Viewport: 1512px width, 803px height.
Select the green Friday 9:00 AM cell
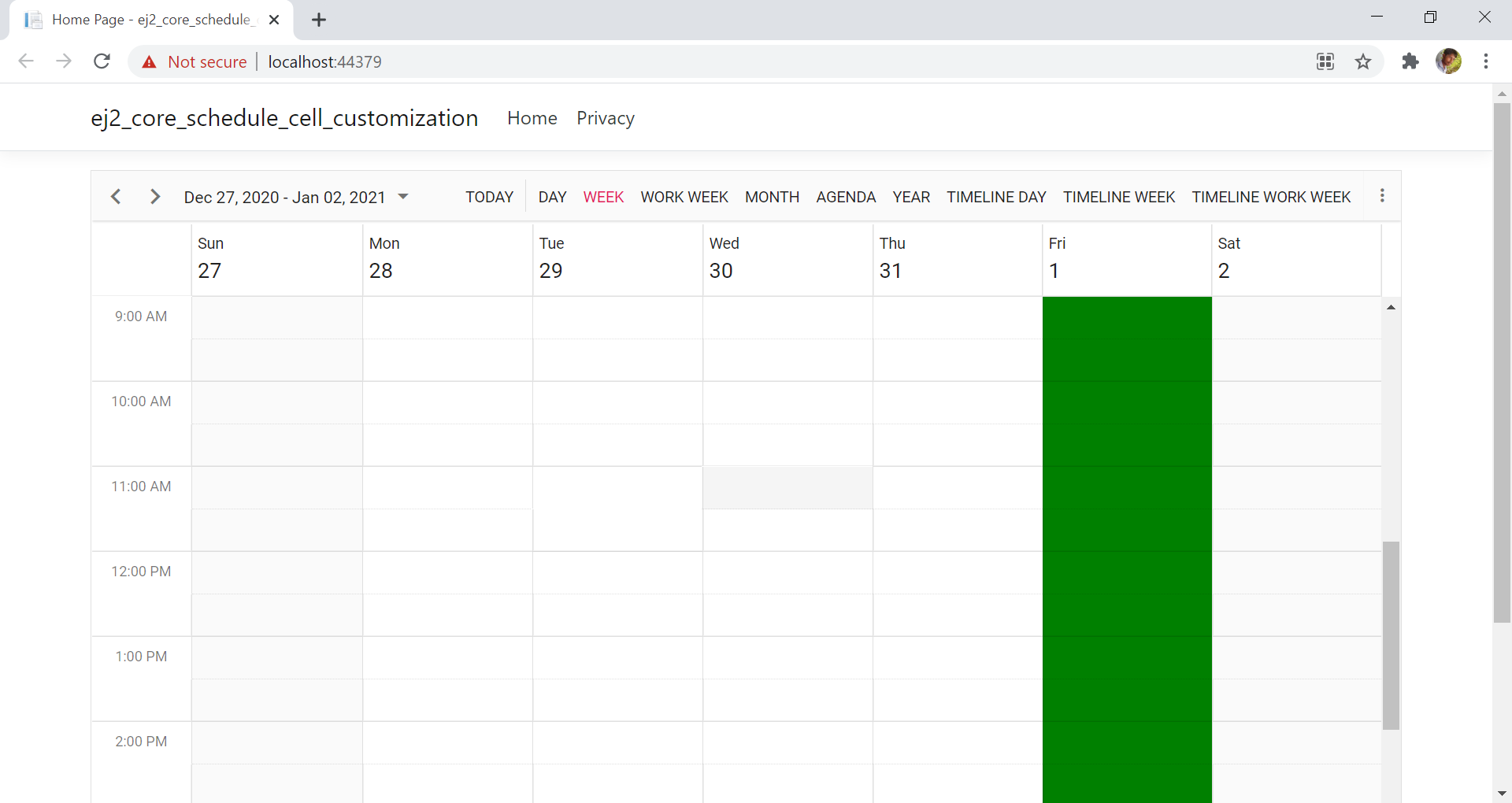[1126, 318]
